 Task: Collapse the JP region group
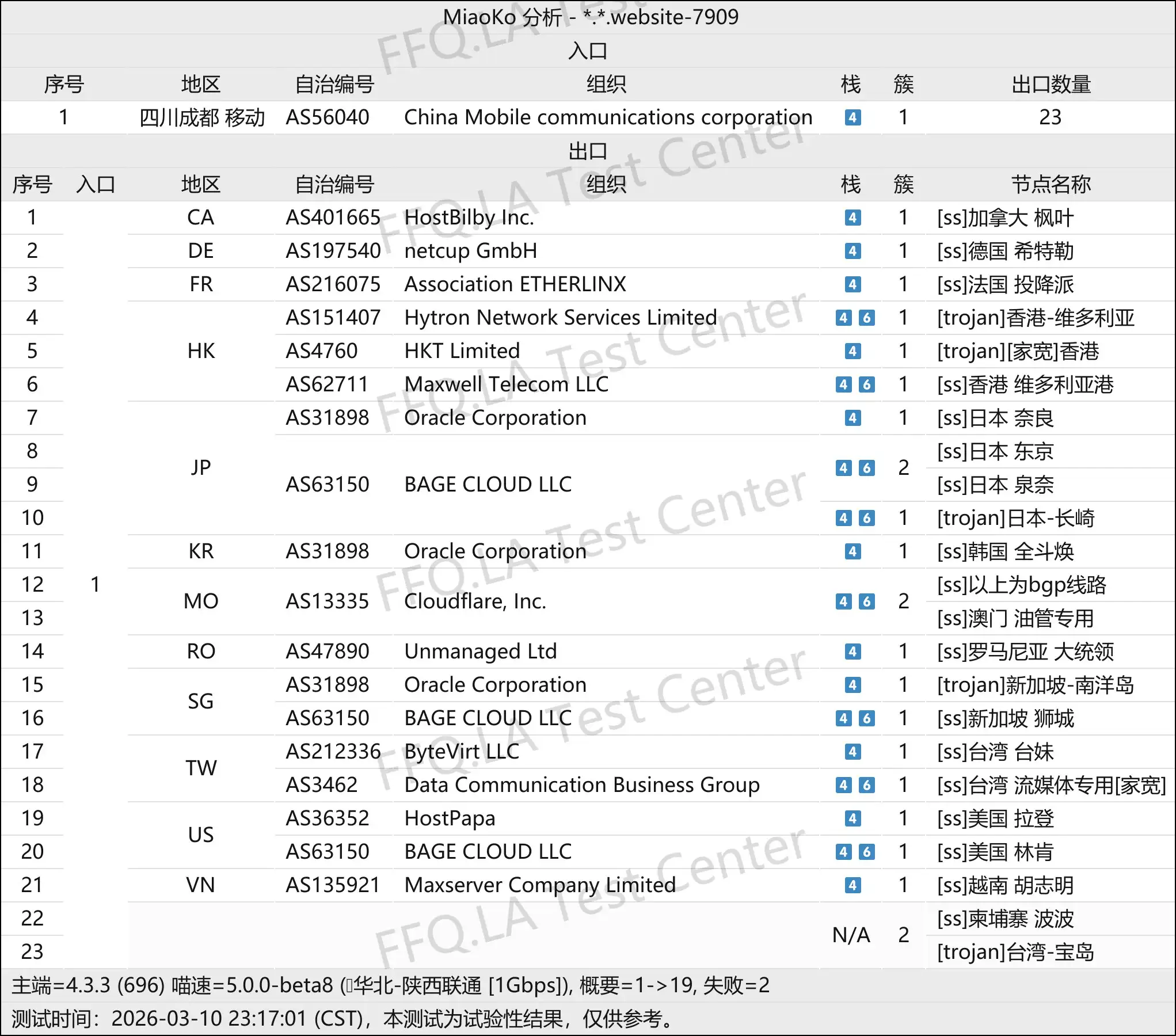pos(200,469)
